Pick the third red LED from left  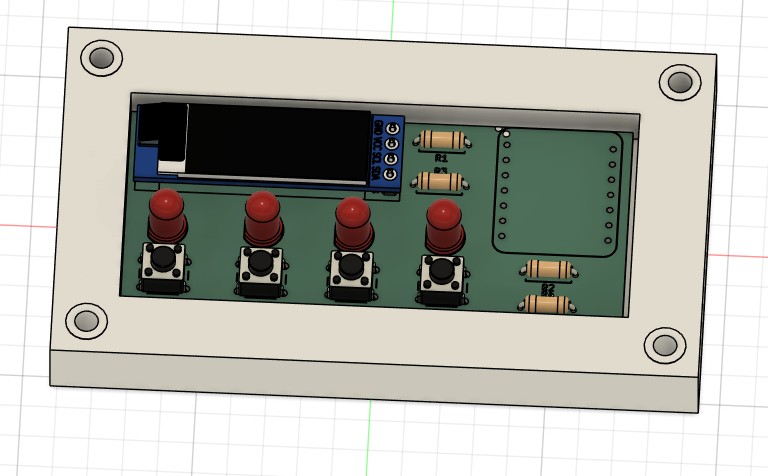point(353,222)
